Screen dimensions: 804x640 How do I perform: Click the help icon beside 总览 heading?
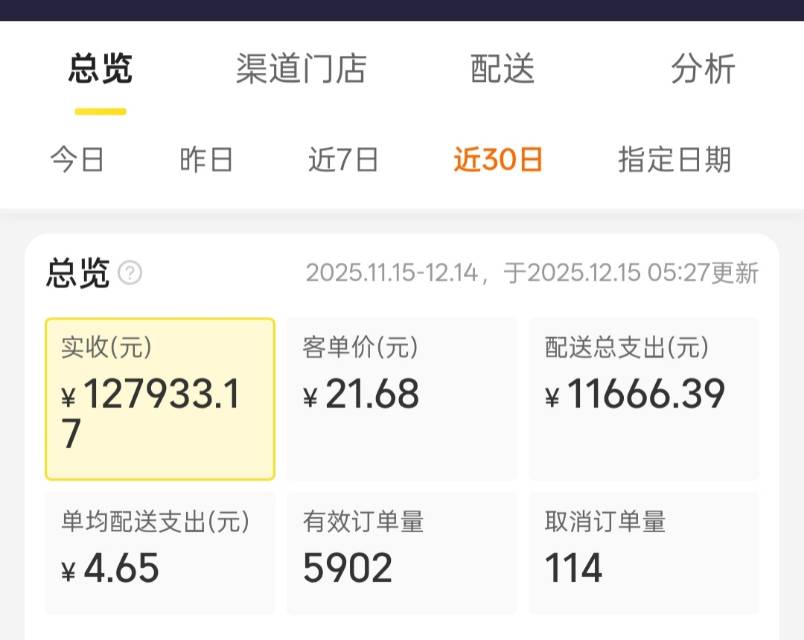tap(130, 273)
